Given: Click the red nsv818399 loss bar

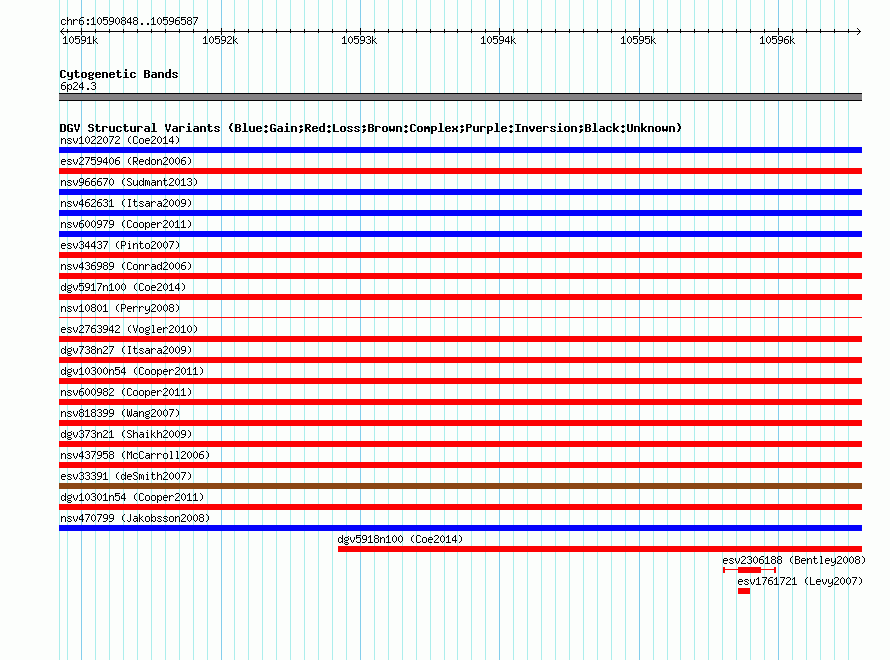Looking at the screenshot, I should (x=460, y=423).
